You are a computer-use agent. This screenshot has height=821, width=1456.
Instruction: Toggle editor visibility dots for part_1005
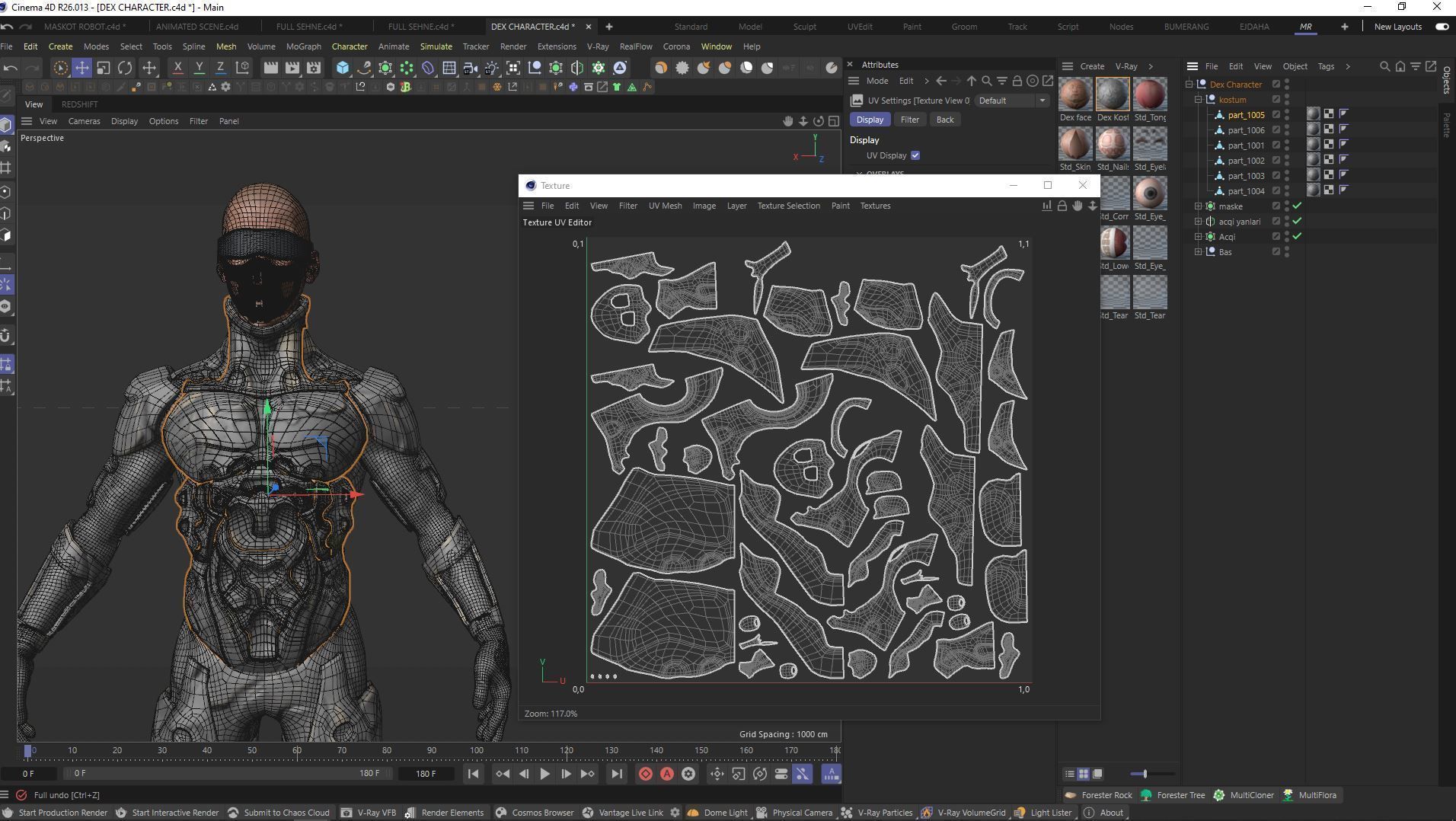pyautogui.click(x=1287, y=115)
